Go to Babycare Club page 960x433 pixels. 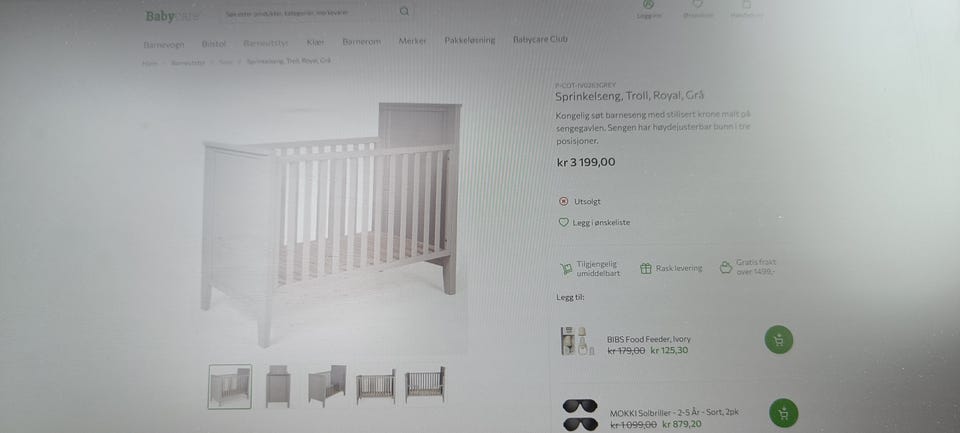click(x=540, y=39)
